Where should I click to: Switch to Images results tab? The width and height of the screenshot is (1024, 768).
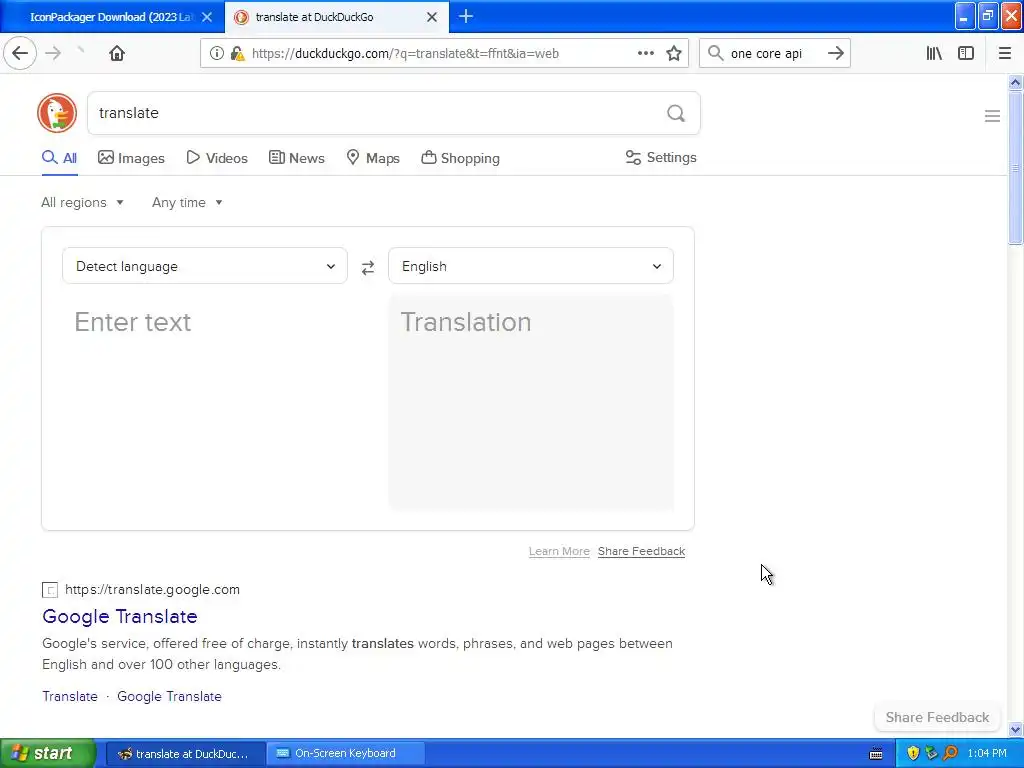pyautogui.click(x=131, y=158)
